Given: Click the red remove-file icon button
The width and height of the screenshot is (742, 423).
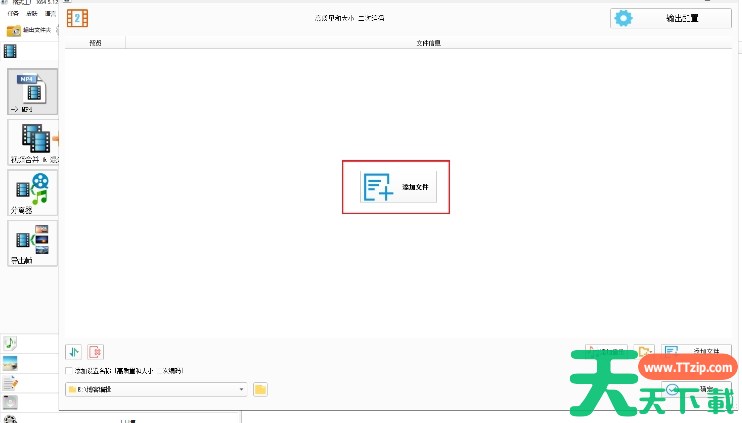Looking at the screenshot, I should (x=95, y=352).
